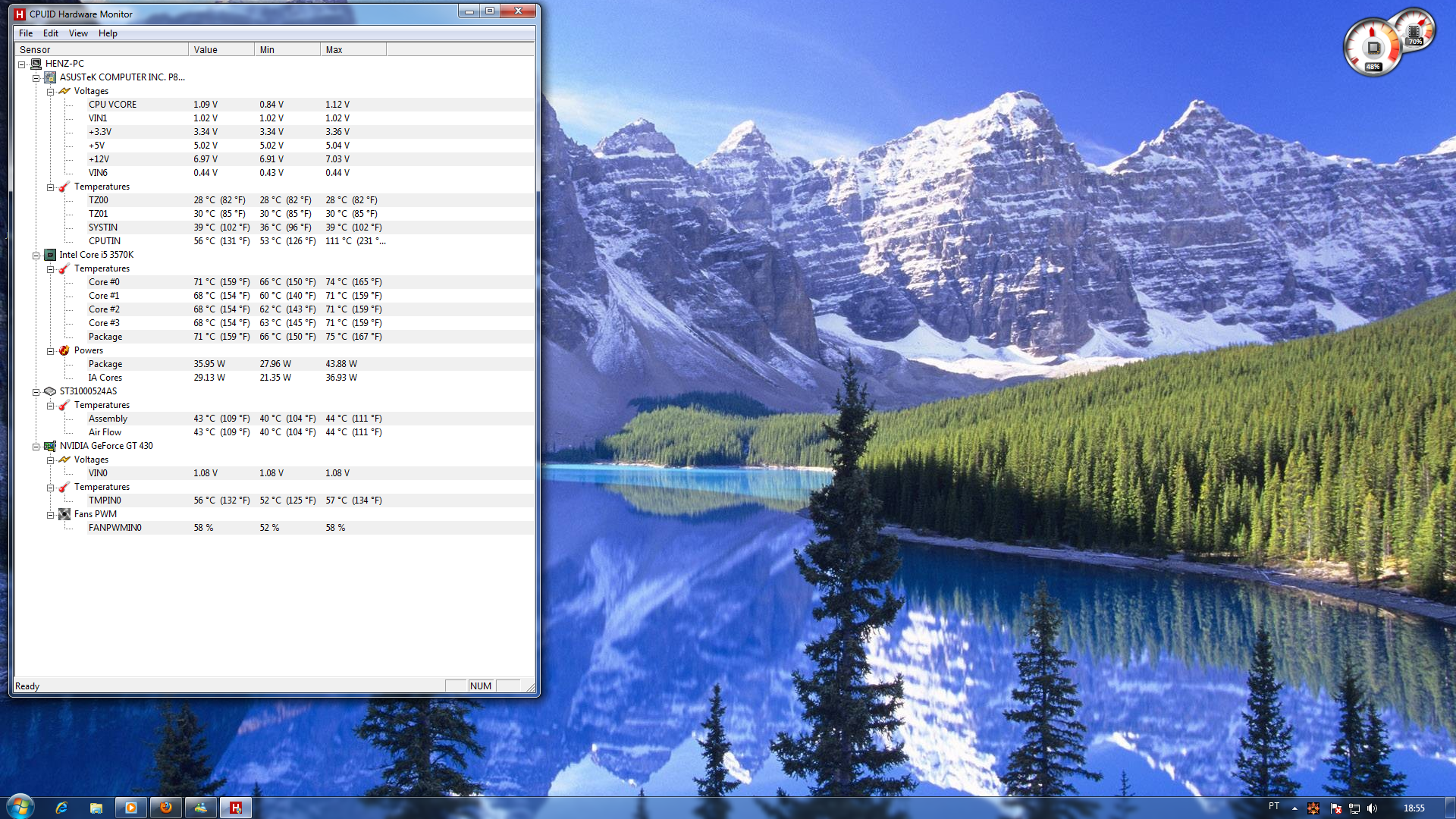
Task: Click the CPU meter desktop gadget
Action: click(x=1373, y=48)
